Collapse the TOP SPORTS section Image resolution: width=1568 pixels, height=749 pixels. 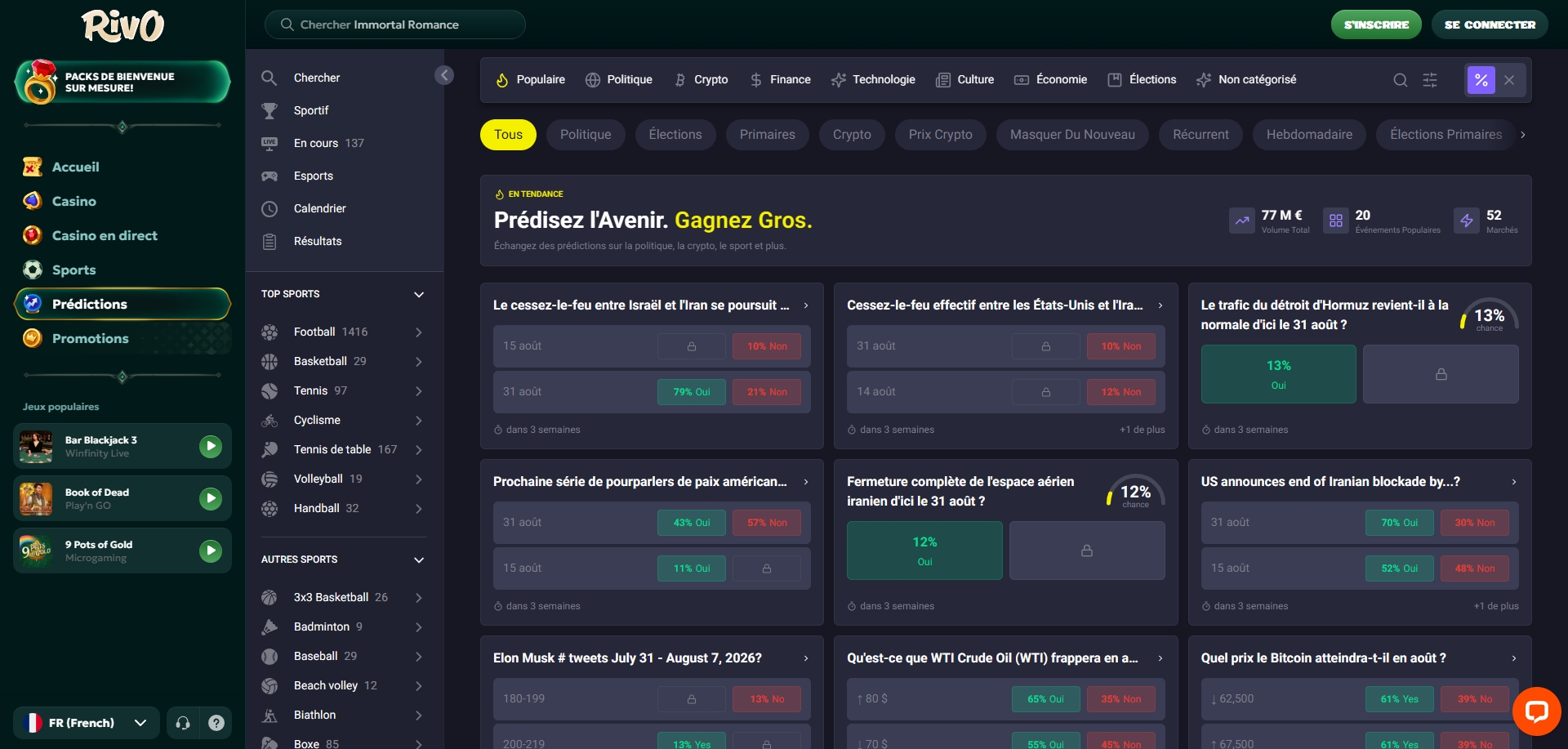(419, 294)
